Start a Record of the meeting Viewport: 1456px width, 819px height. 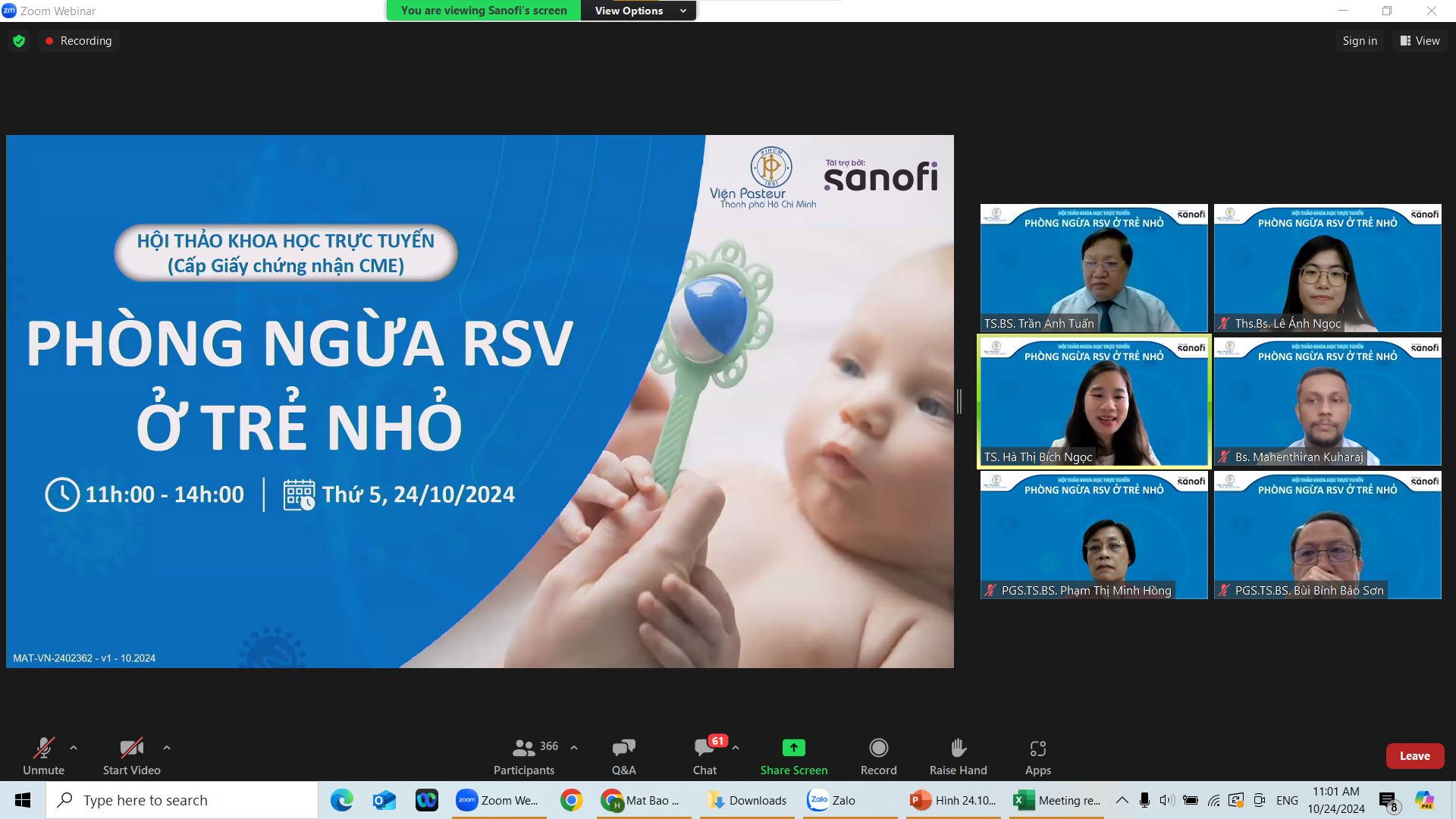(878, 755)
